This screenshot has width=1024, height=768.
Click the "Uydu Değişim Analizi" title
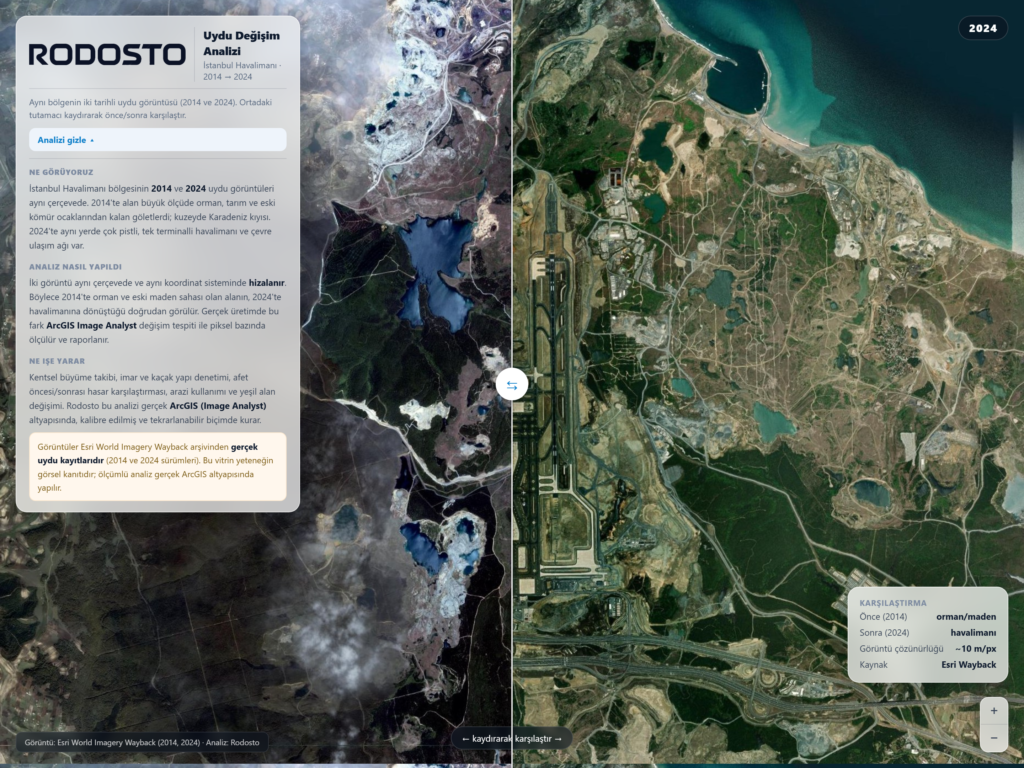[x=241, y=43]
